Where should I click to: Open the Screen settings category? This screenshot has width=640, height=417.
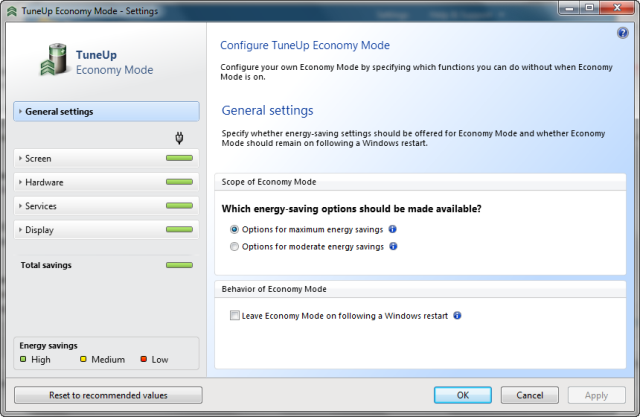click(x=106, y=158)
